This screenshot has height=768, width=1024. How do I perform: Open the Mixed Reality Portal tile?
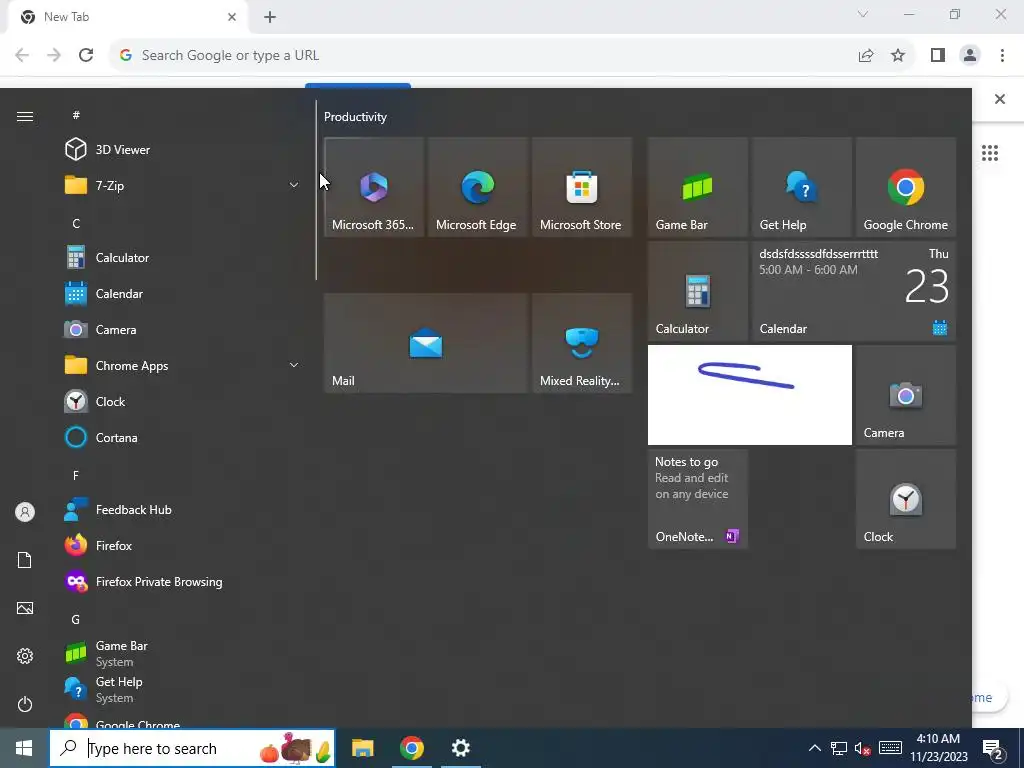581,343
